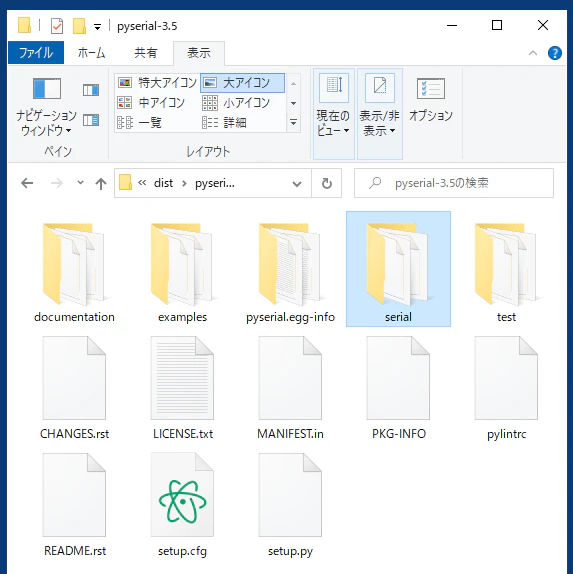
Task: Open window system menu folder icon
Action: pos(24,26)
